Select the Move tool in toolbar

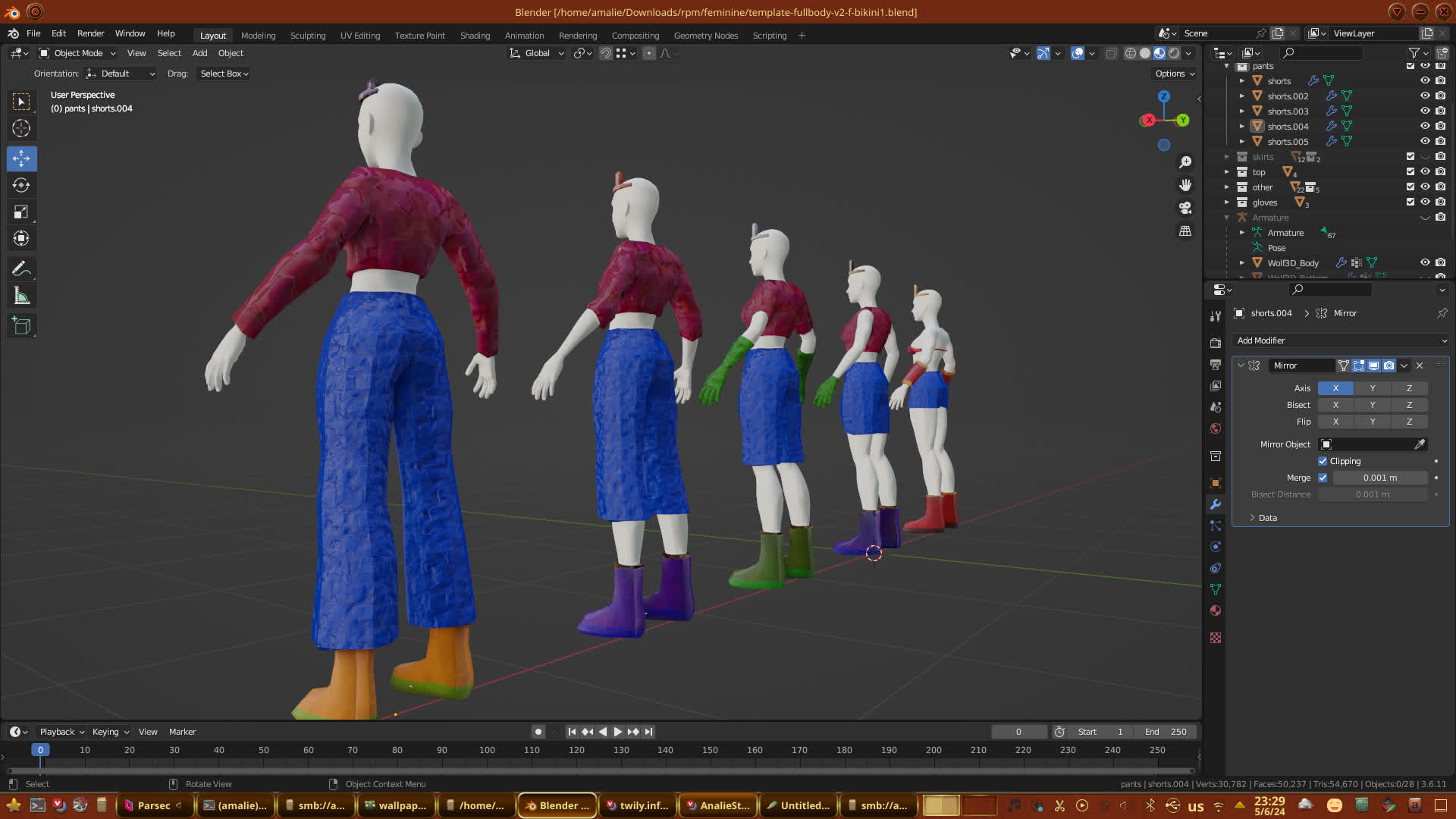tap(21, 158)
